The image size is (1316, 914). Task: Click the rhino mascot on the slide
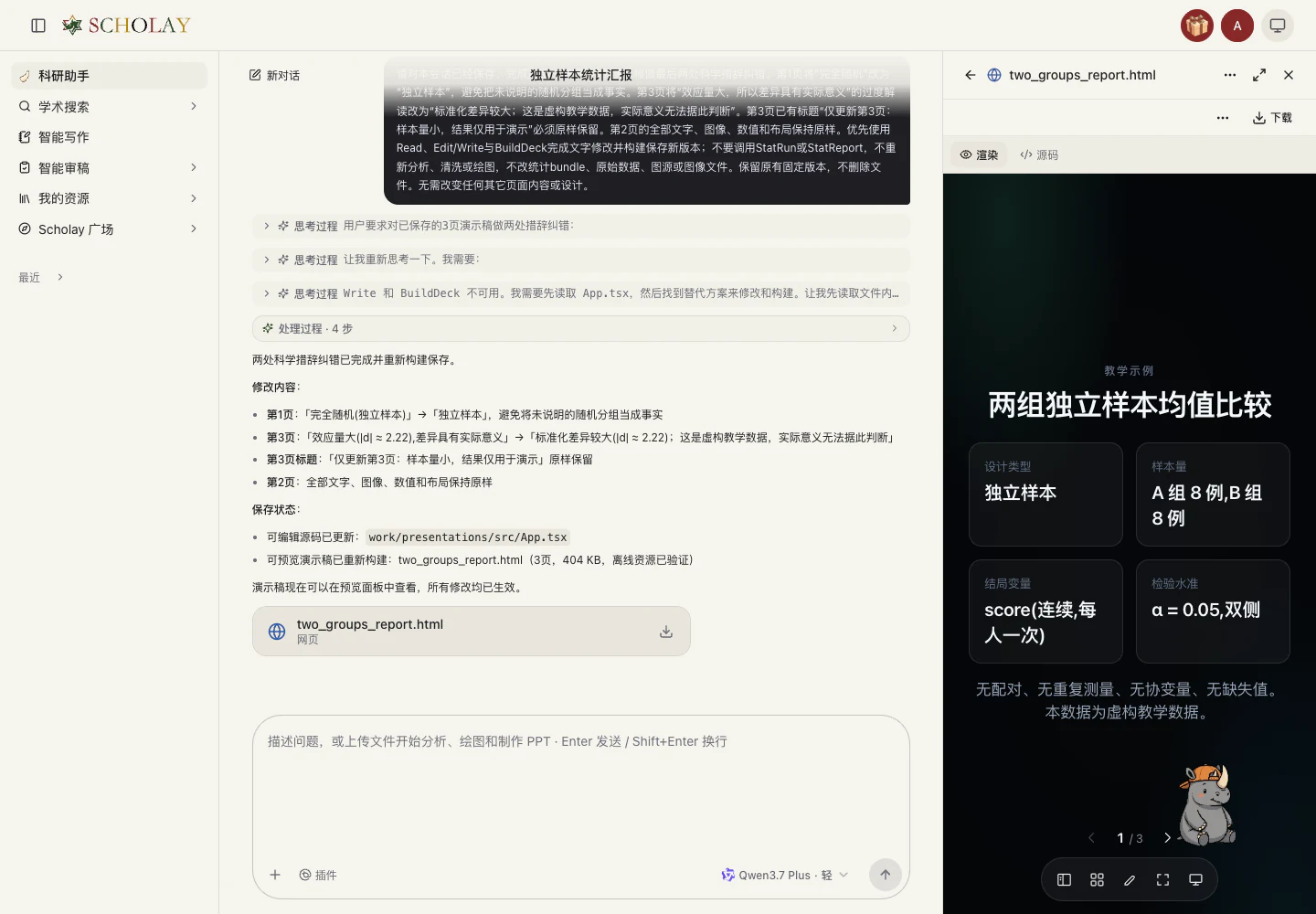click(1206, 805)
